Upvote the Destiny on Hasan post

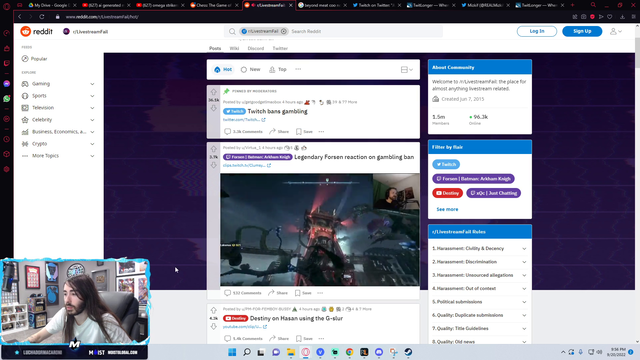pyautogui.click(x=213, y=310)
